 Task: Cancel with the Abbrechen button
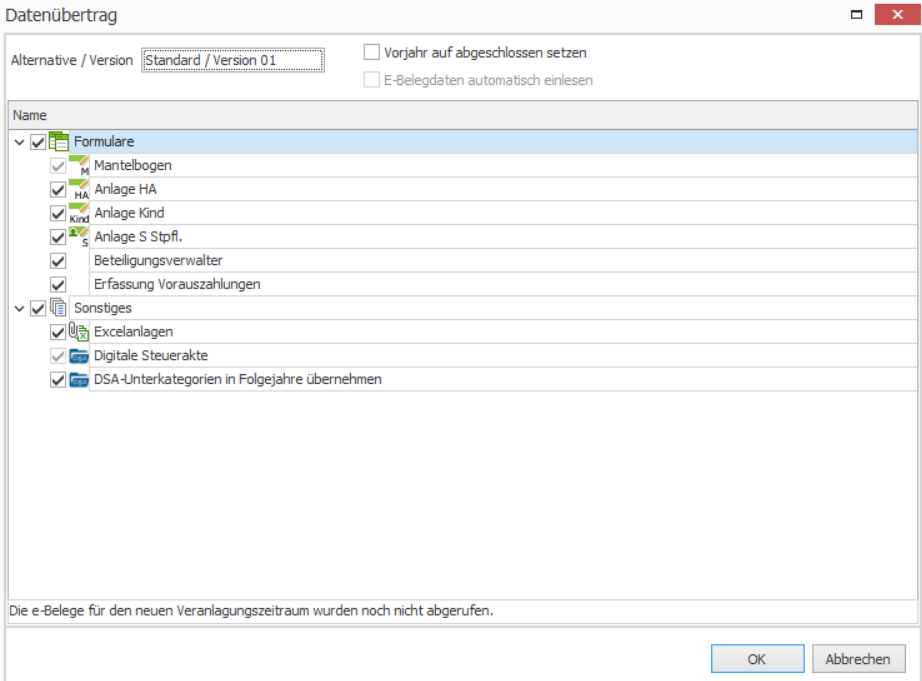click(x=858, y=659)
